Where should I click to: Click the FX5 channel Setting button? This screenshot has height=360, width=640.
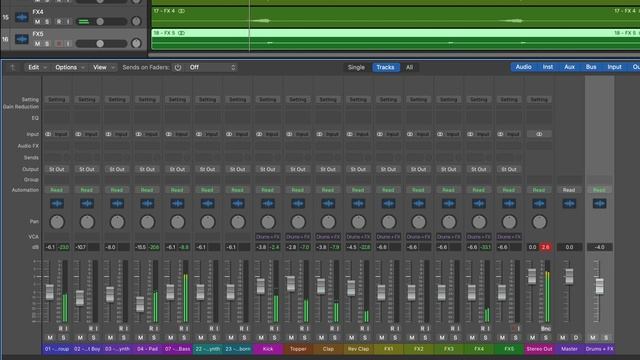[509, 99]
